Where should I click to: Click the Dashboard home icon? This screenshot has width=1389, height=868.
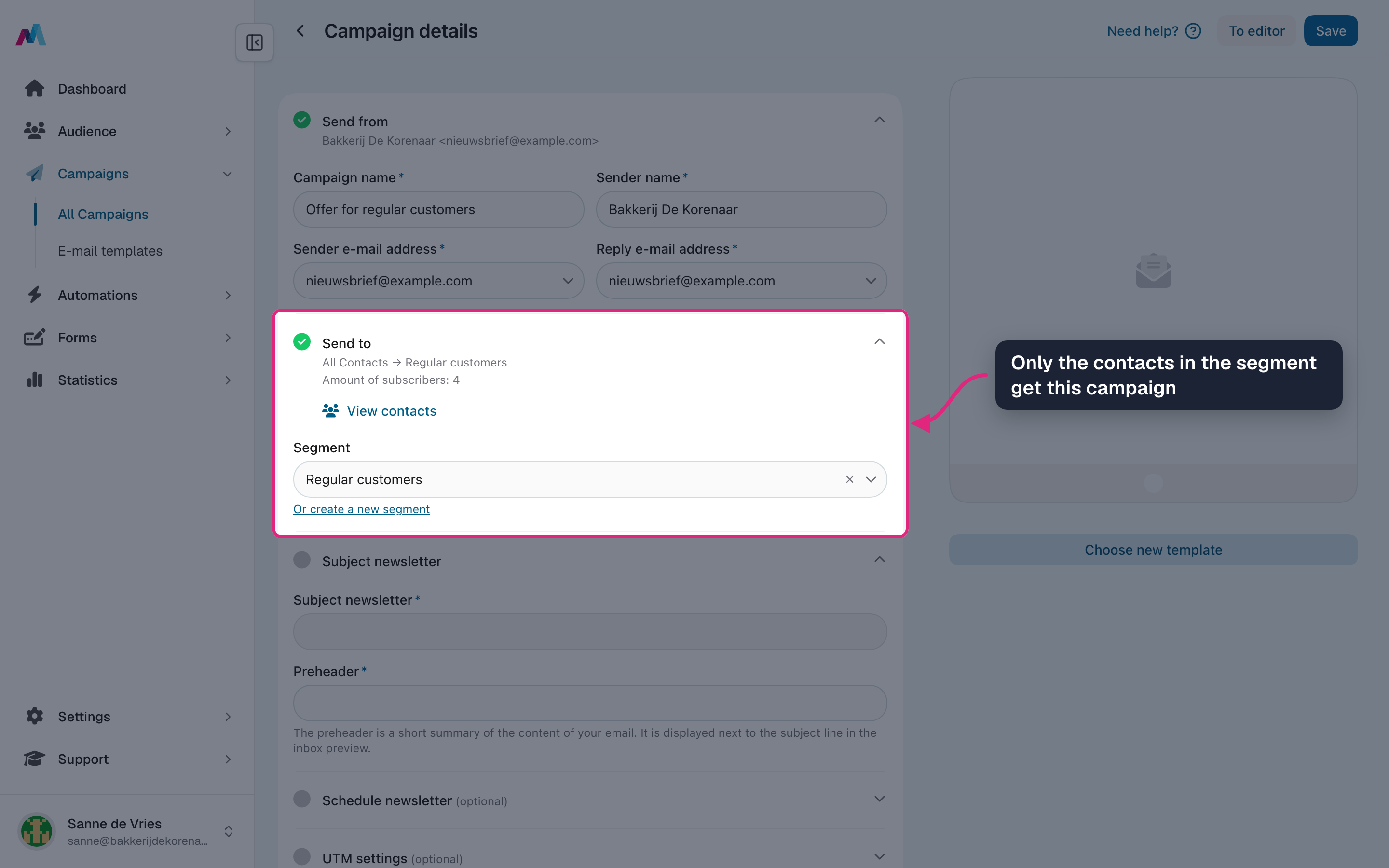pos(34,88)
